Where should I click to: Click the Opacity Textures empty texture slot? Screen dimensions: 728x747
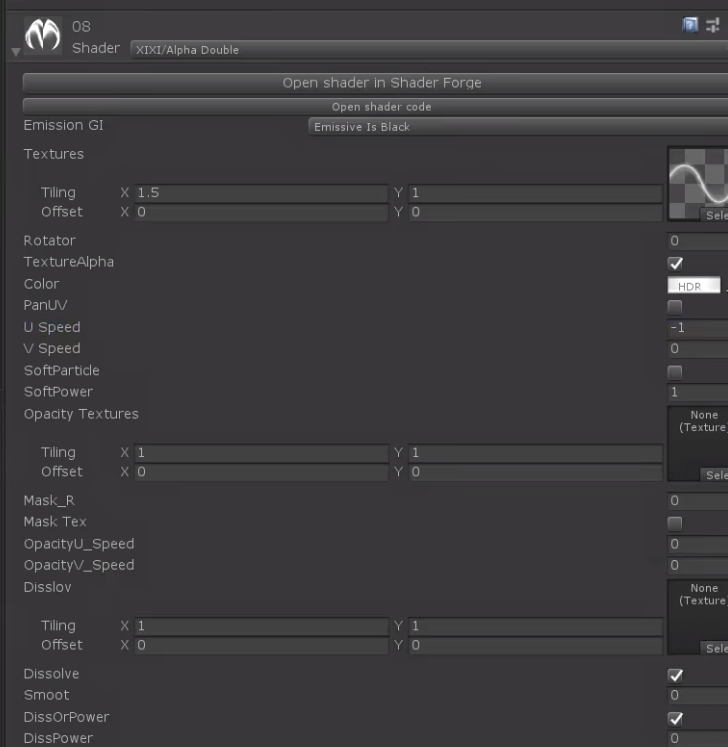[698, 444]
